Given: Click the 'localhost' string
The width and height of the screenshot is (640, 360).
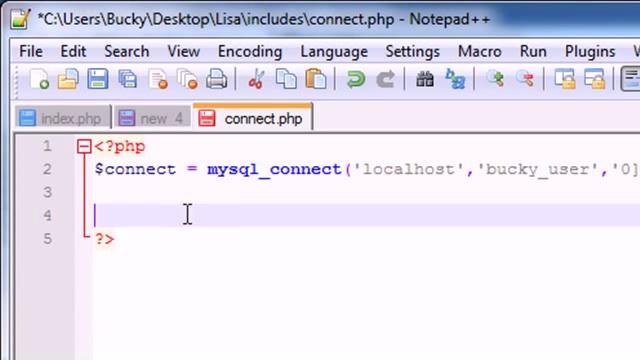Looking at the screenshot, I should tap(409, 169).
